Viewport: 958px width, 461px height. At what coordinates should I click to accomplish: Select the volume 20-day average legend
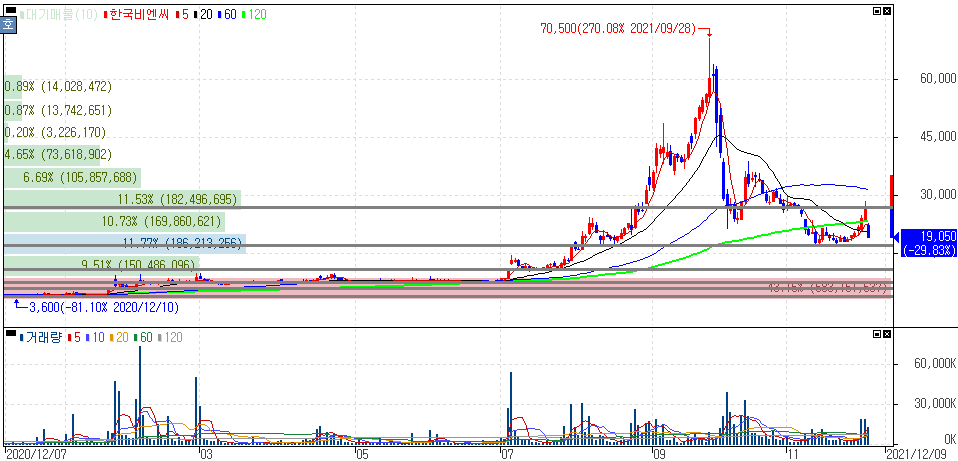pyautogui.click(x=120, y=337)
